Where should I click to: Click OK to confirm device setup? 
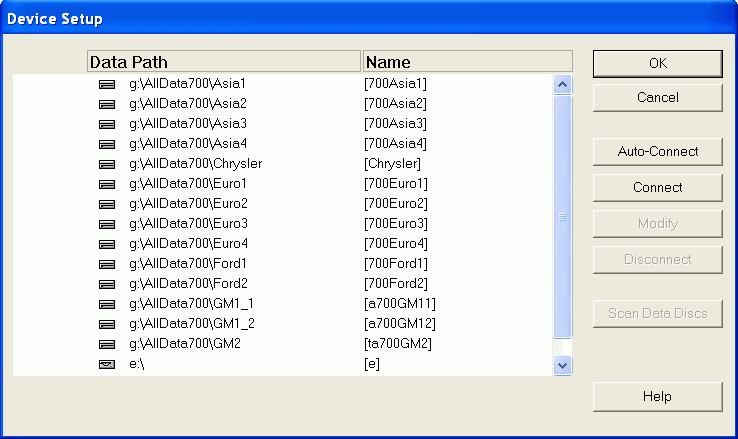pyautogui.click(x=658, y=64)
